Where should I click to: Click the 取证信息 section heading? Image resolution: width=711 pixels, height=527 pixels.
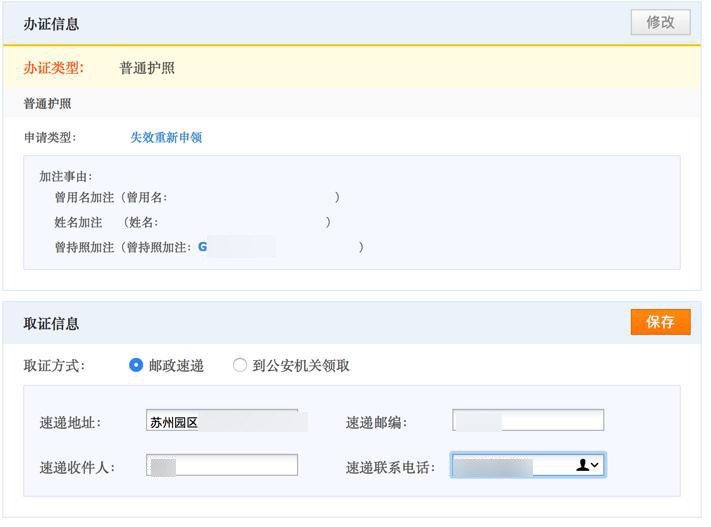pyautogui.click(x=51, y=324)
